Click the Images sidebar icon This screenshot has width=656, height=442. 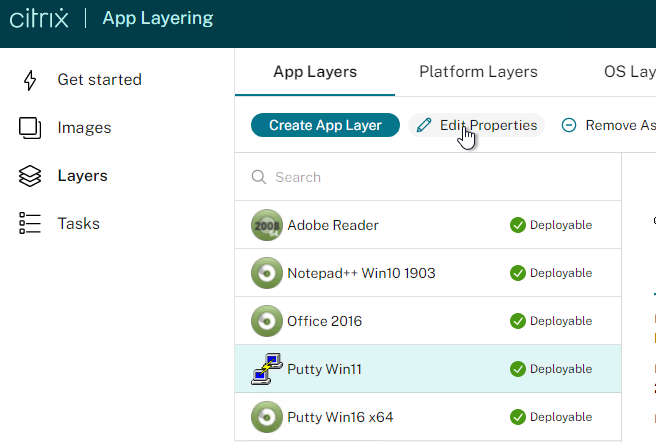30,128
